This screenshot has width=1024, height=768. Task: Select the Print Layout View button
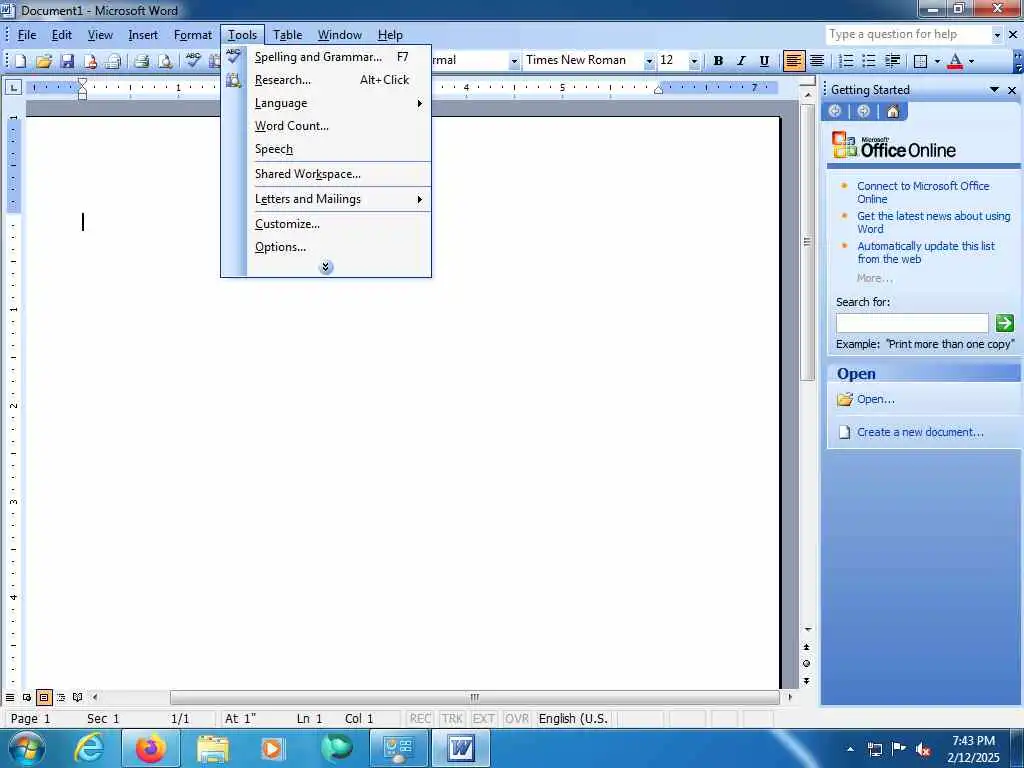[44, 697]
